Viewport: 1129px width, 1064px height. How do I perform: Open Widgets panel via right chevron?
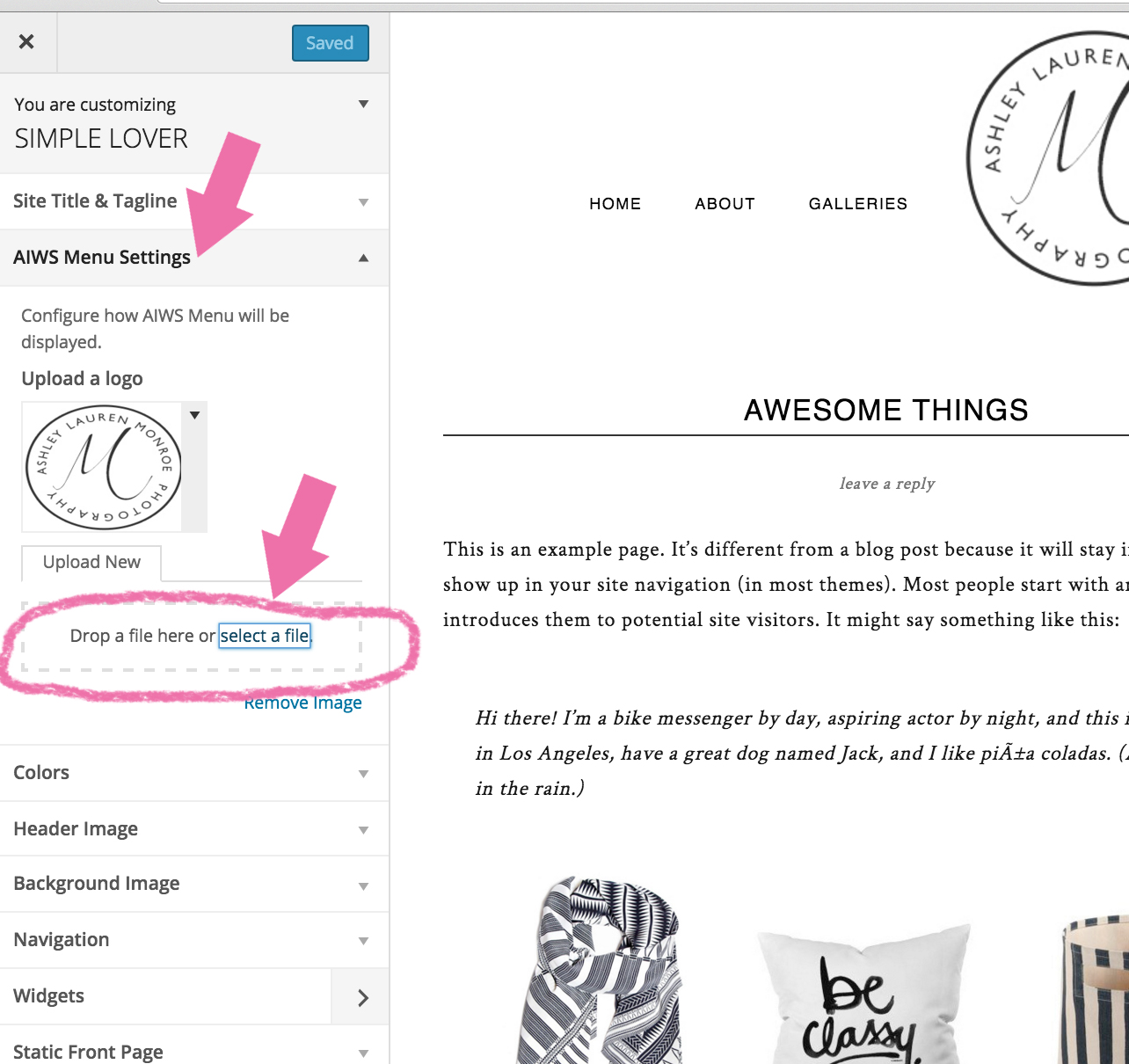point(361,997)
